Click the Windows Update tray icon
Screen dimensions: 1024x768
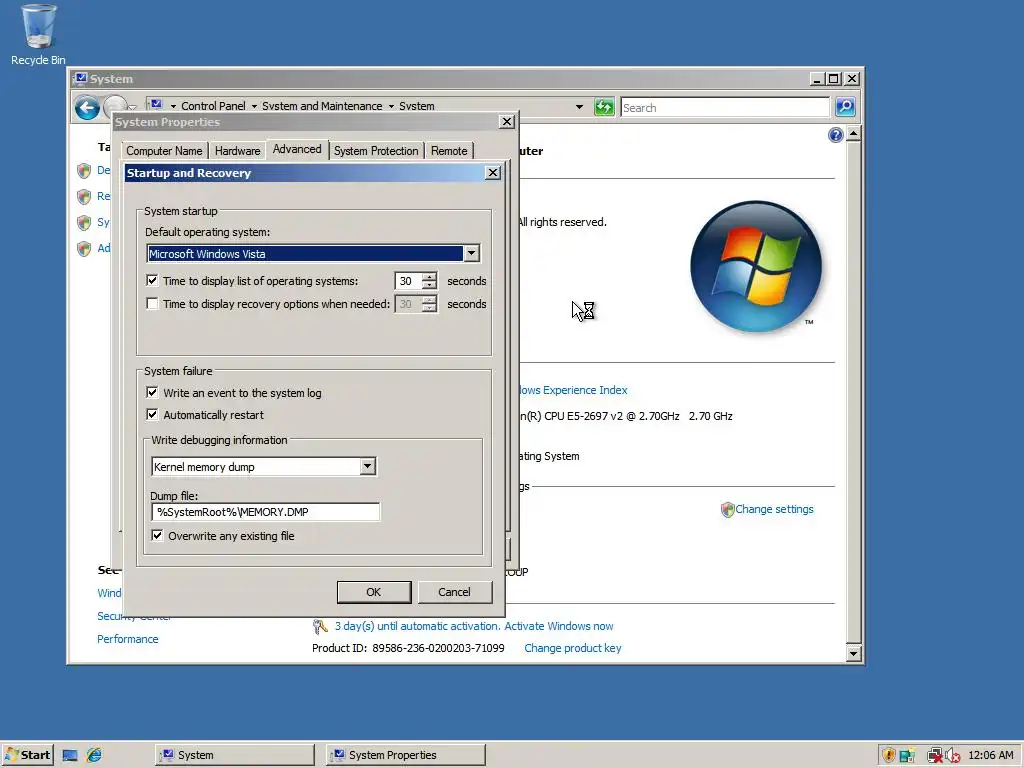tap(907, 756)
